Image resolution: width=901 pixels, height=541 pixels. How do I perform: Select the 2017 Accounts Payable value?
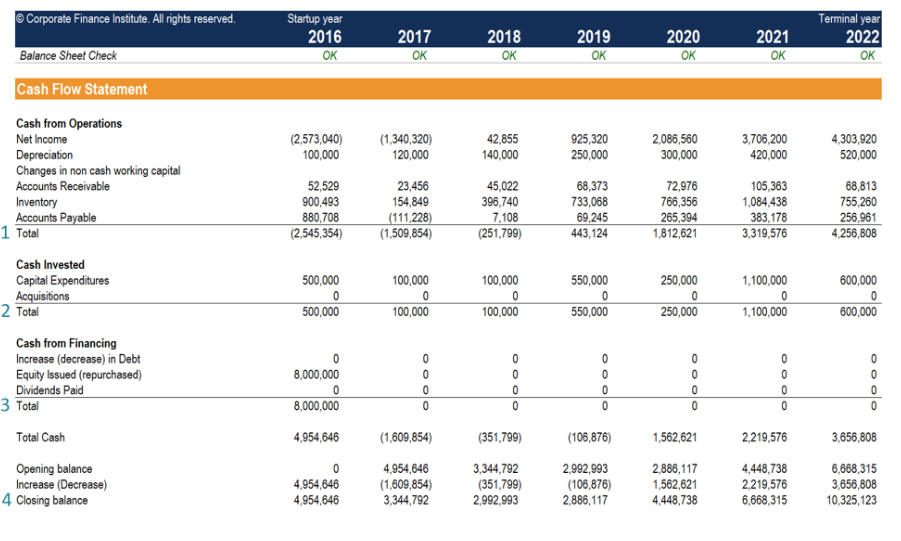click(x=406, y=218)
